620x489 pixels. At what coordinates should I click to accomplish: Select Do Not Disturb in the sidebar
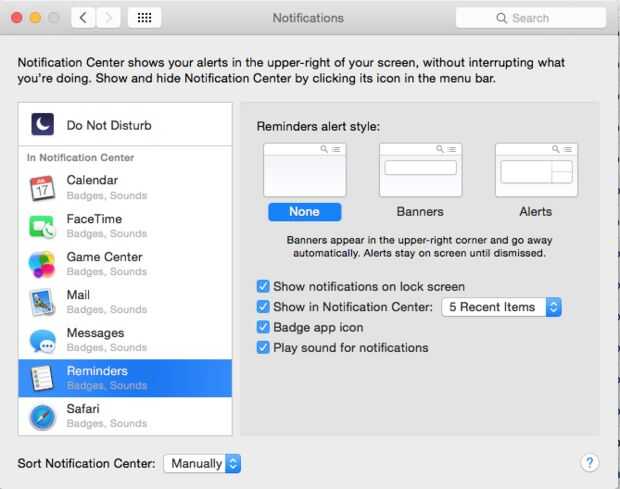coord(125,125)
